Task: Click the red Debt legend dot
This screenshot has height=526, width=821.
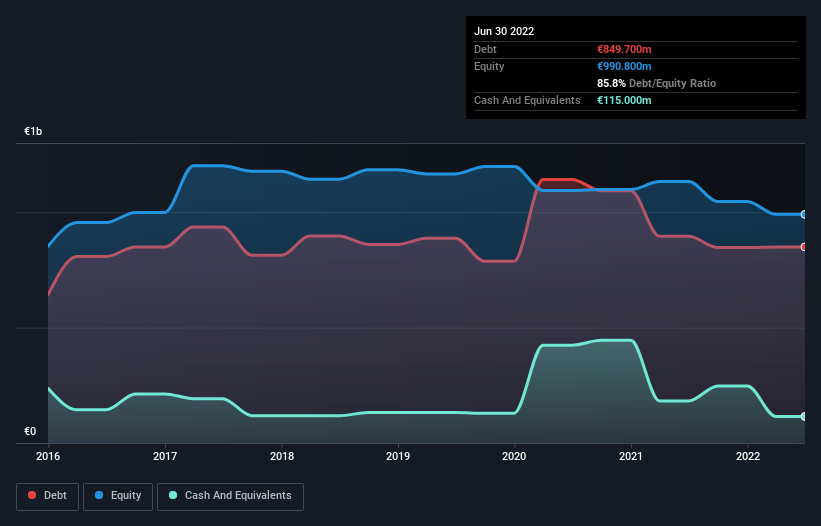Action: click(32, 495)
